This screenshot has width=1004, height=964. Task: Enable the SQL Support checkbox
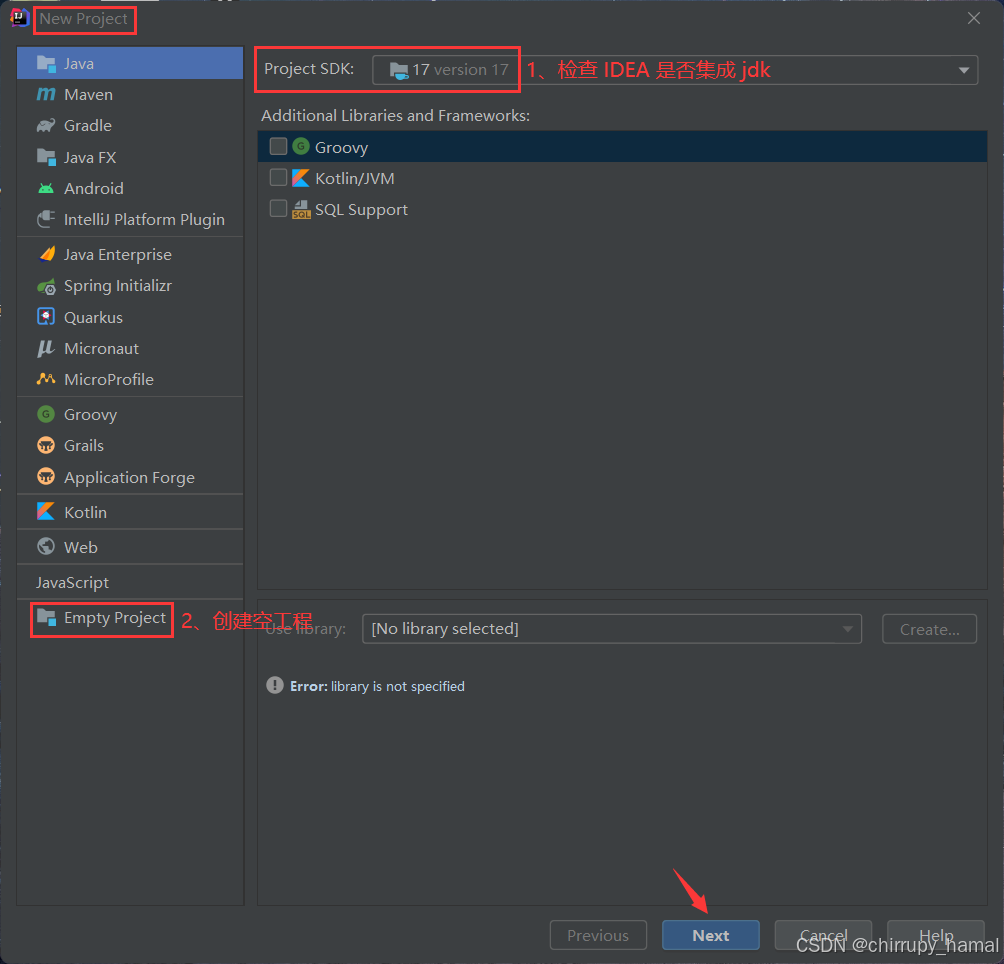pos(278,209)
